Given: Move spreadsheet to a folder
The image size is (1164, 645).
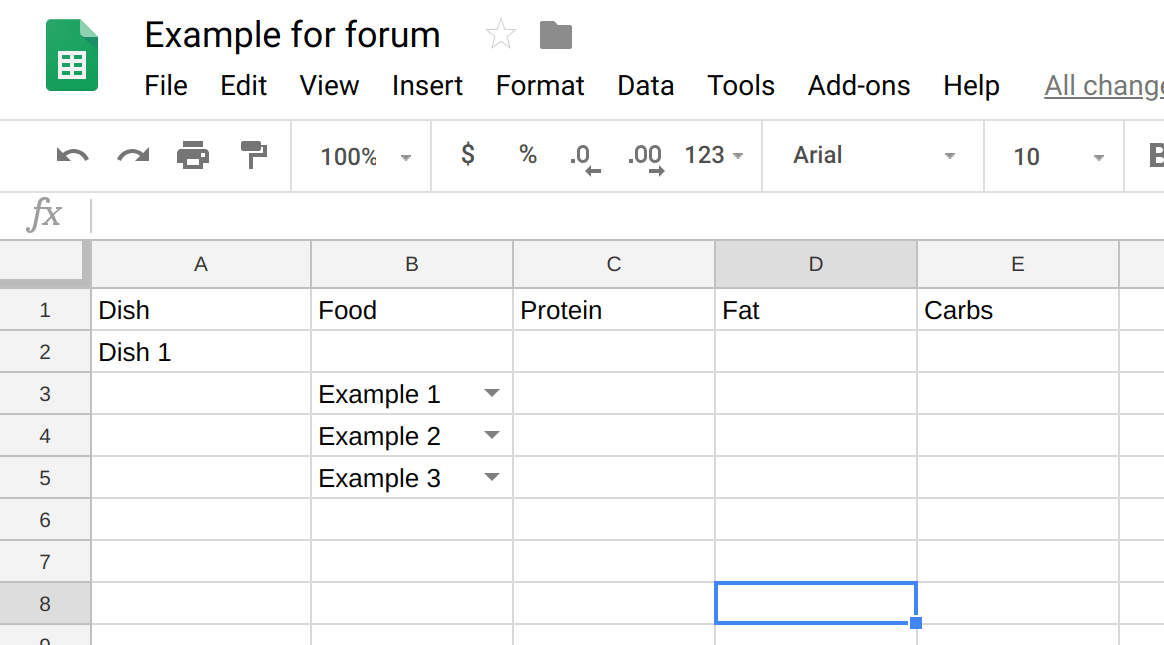Looking at the screenshot, I should click(556, 35).
